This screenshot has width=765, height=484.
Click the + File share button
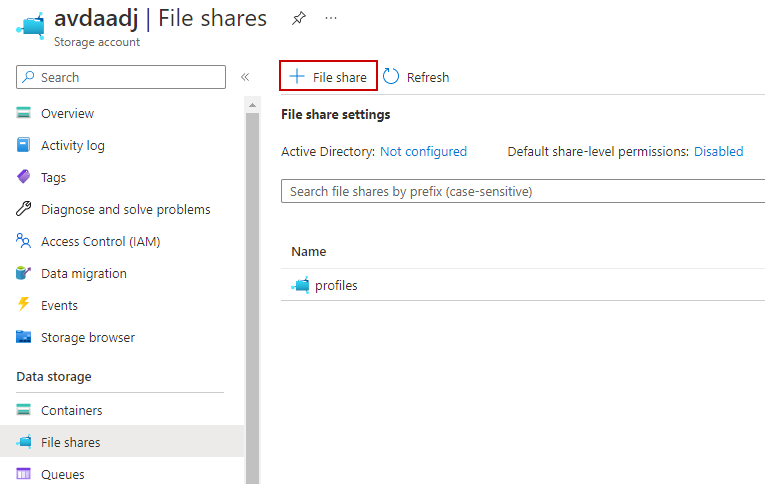328,77
